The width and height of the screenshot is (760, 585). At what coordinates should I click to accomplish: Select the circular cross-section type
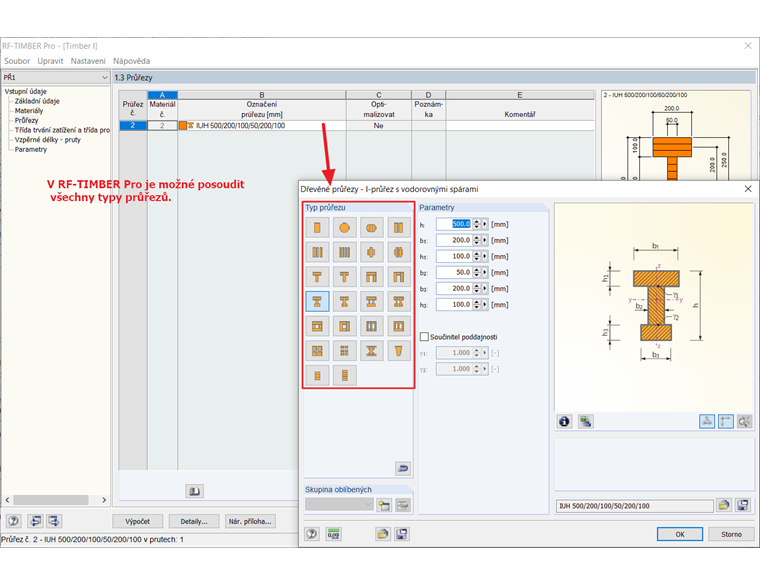tap(344, 227)
